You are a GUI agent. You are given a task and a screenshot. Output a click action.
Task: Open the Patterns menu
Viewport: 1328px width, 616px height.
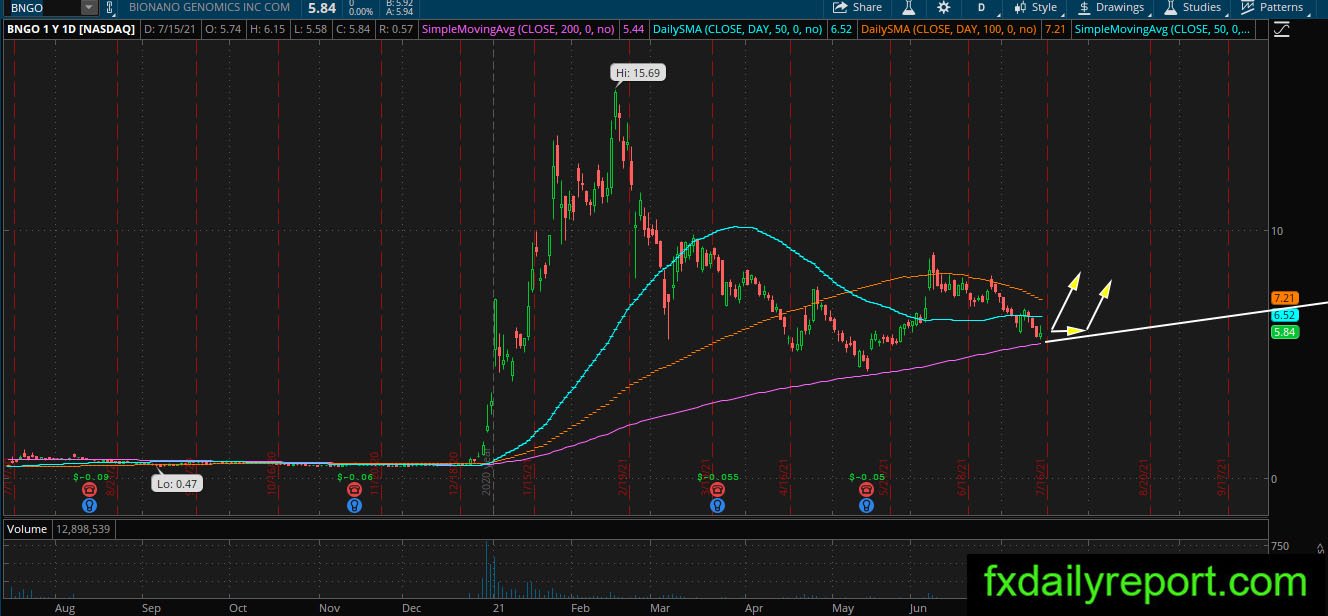[1272, 7]
